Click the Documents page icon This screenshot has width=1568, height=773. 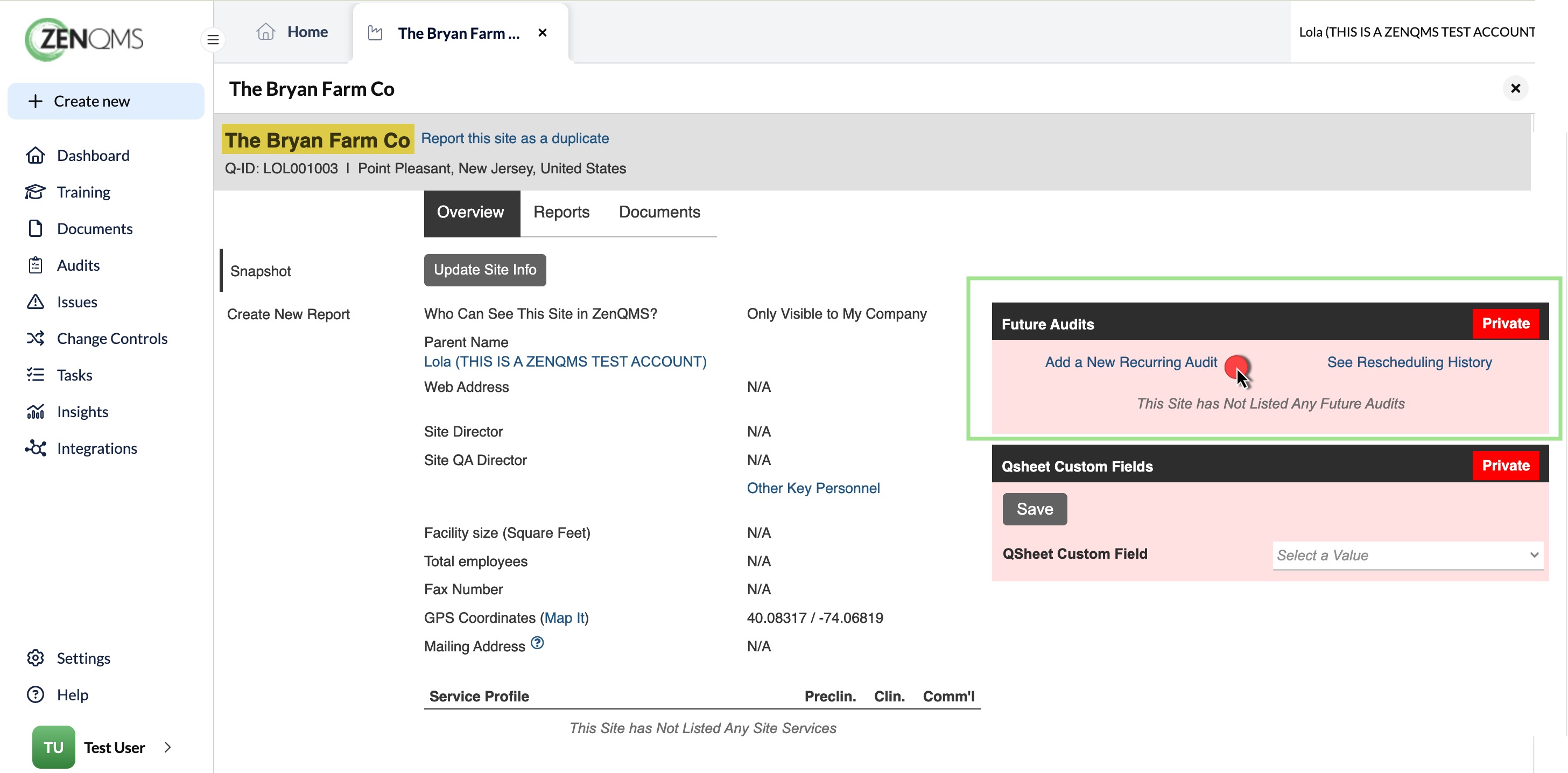[x=36, y=228]
